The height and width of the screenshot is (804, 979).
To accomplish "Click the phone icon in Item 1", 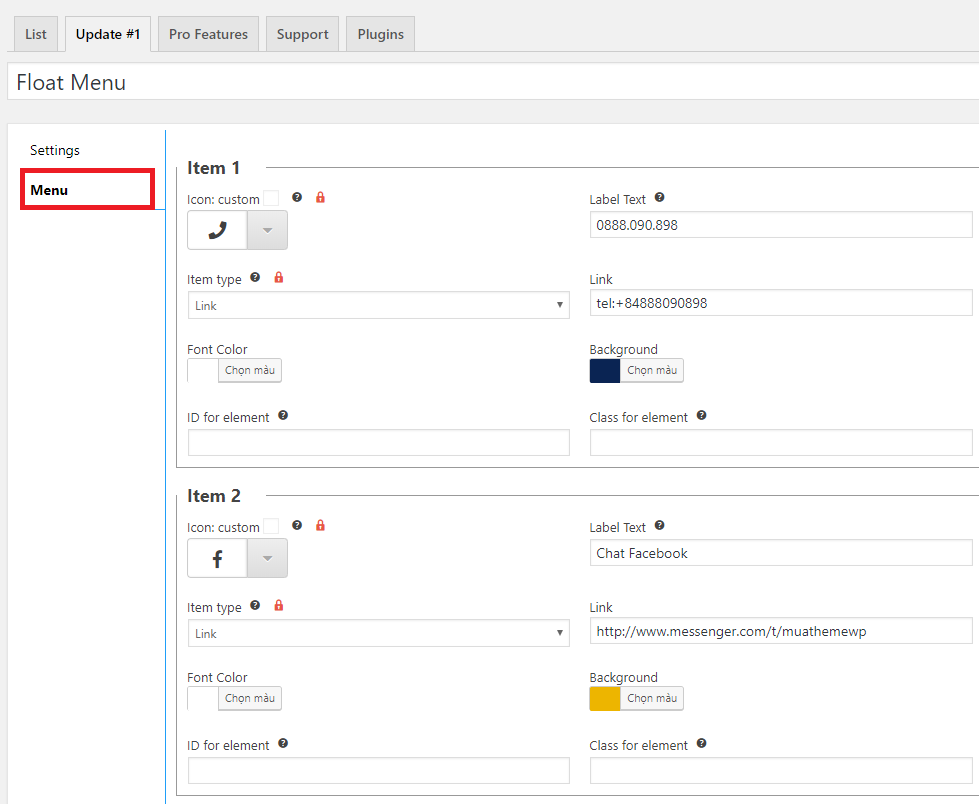I will tap(217, 230).
